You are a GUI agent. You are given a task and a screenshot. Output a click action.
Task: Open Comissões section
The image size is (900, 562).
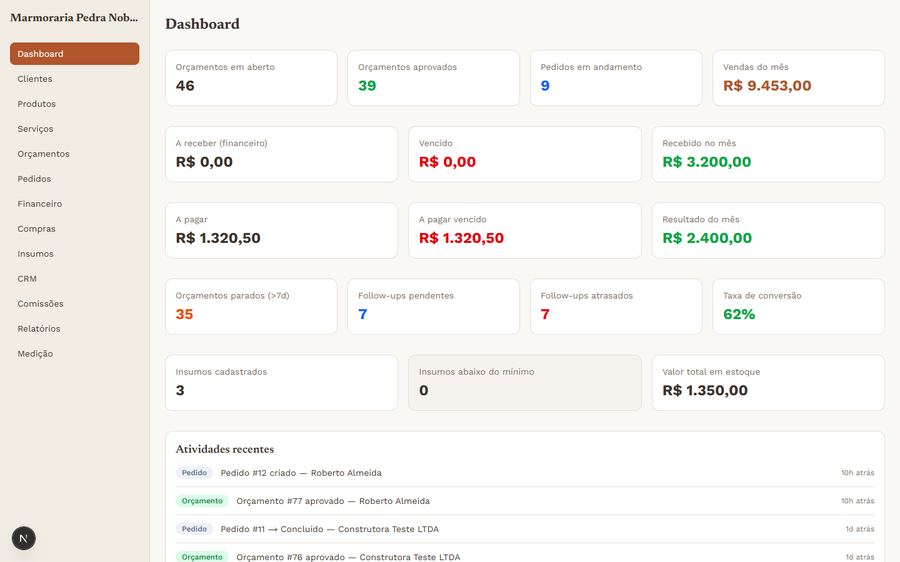click(75, 304)
